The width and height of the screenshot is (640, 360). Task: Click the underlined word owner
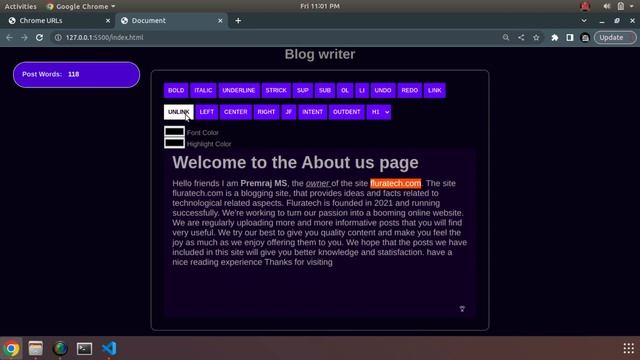point(318,183)
